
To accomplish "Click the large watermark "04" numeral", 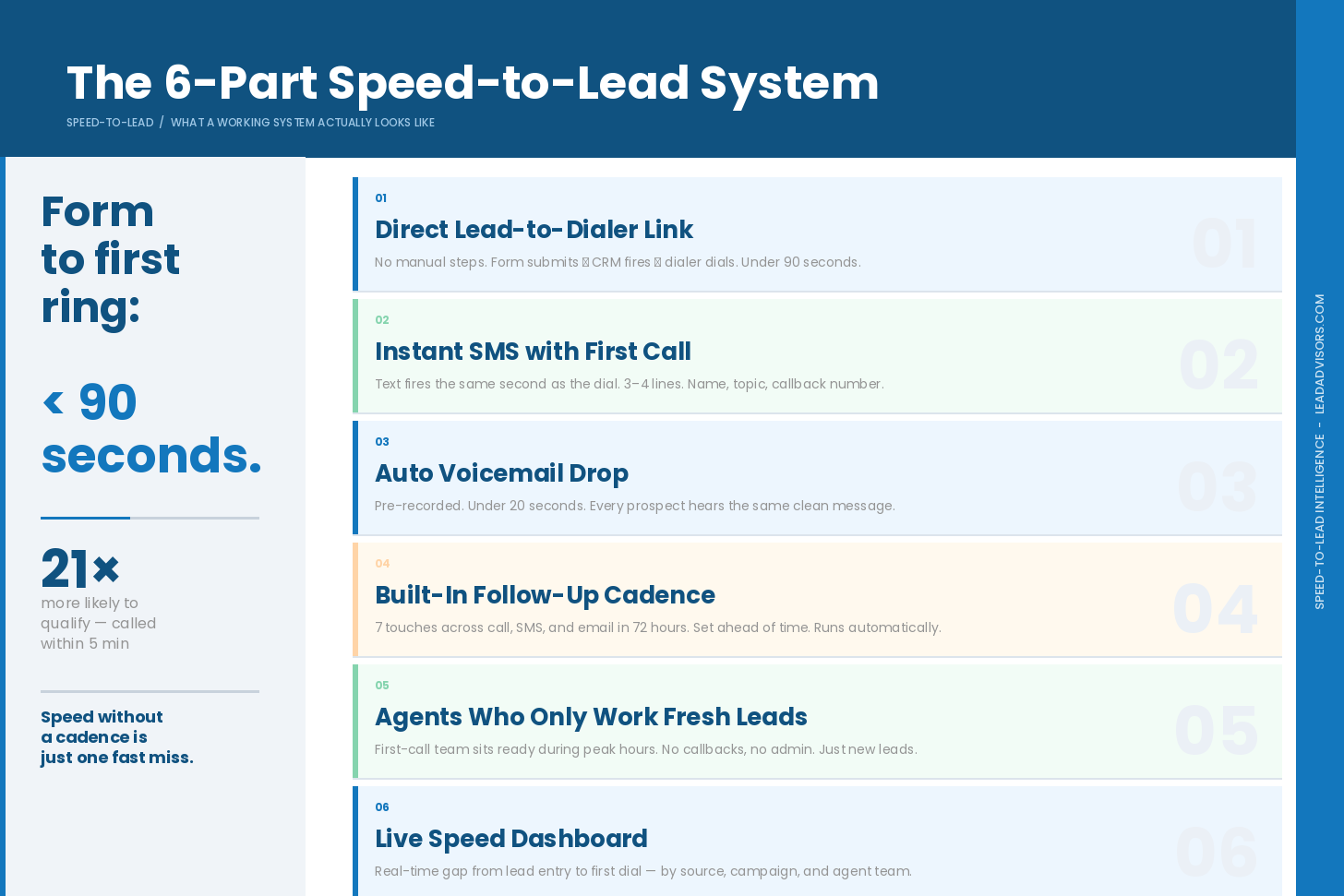I will pos(1216,607).
